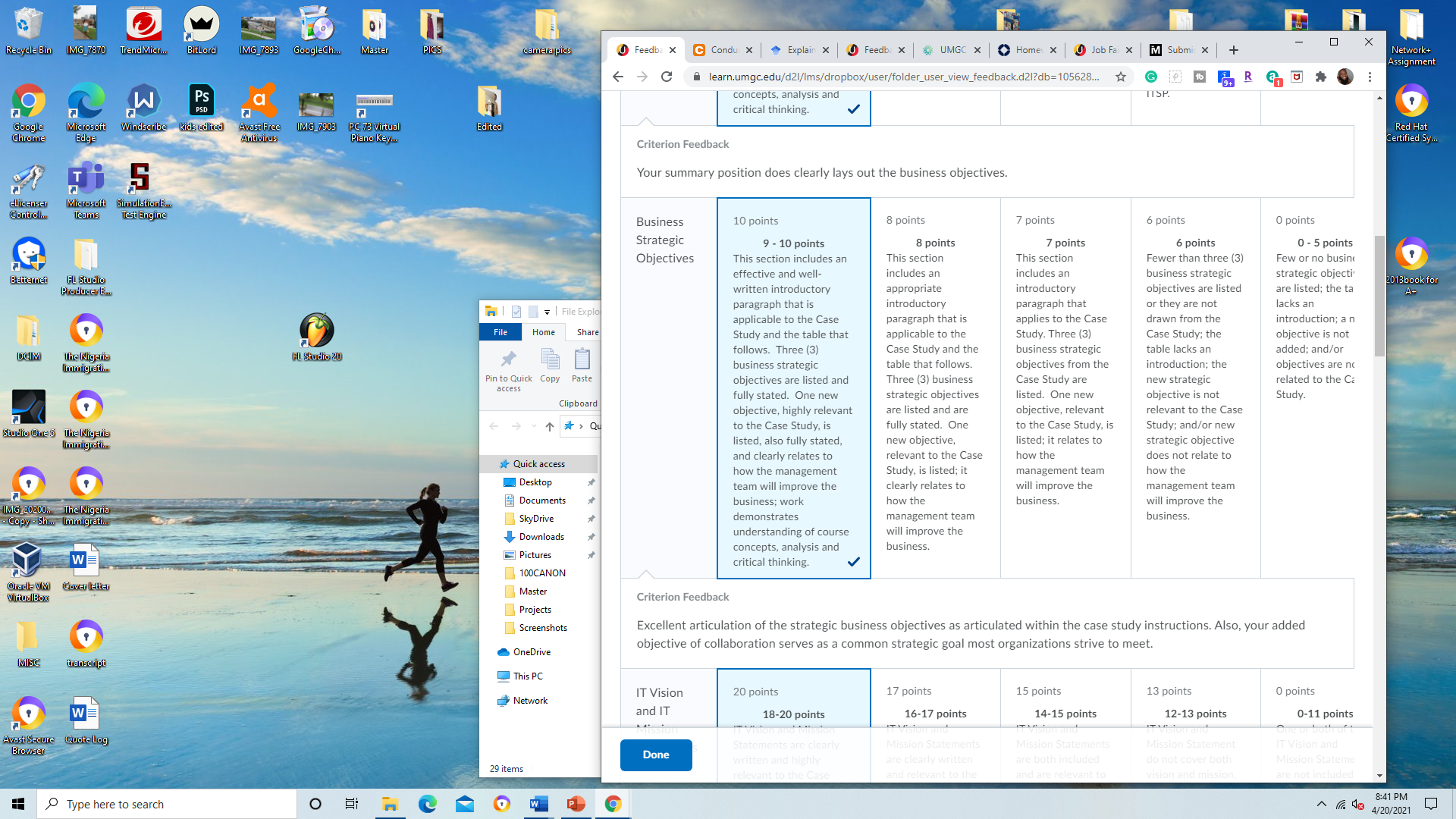This screenshot has height=819, width=1456.
Task: Open Desktop in File Explorer sidebar
Action: 535,482
